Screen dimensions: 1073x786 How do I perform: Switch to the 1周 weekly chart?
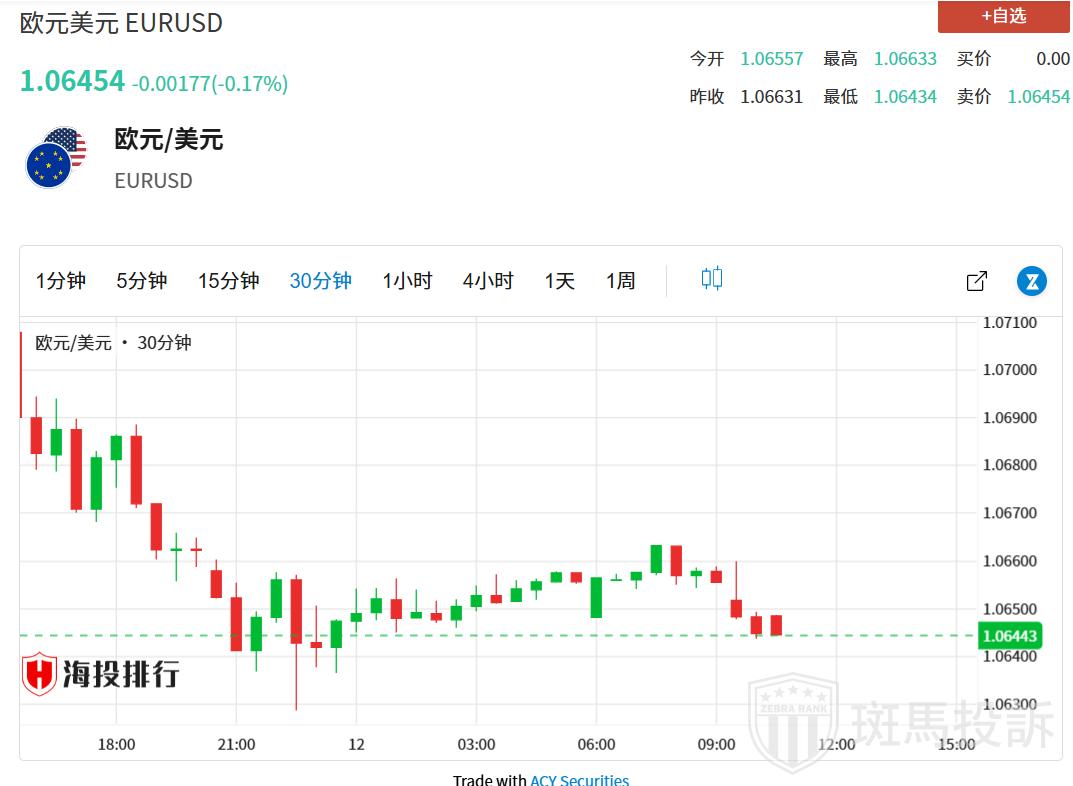click(620, 281)
